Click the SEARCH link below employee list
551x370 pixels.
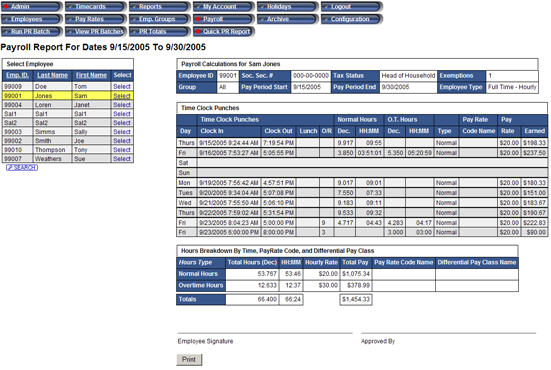pyautogui.click(x=22, y=168)
